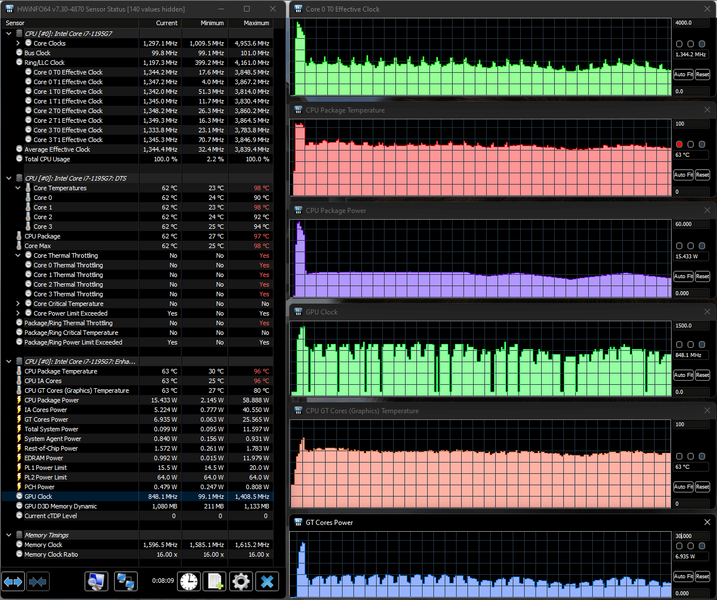Click the clock reset timer icon

coord(188,582)
